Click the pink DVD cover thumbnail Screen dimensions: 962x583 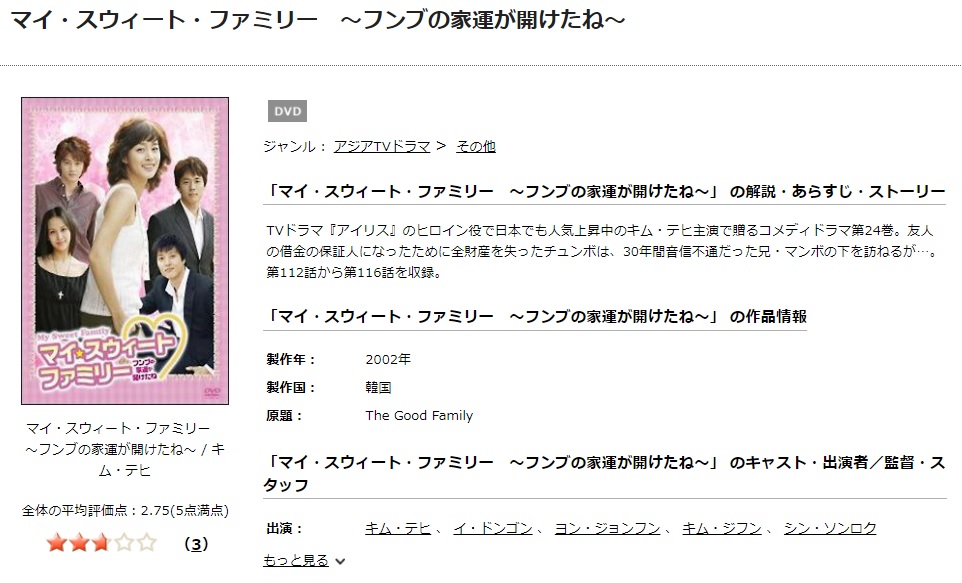125,251
